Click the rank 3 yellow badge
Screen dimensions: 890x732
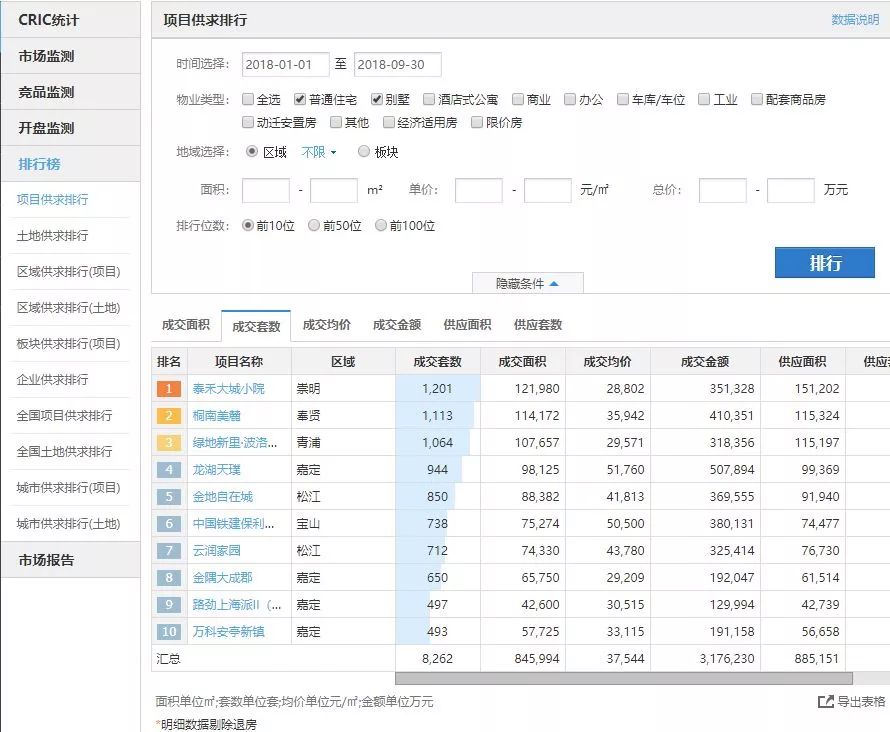click(169, 443)
